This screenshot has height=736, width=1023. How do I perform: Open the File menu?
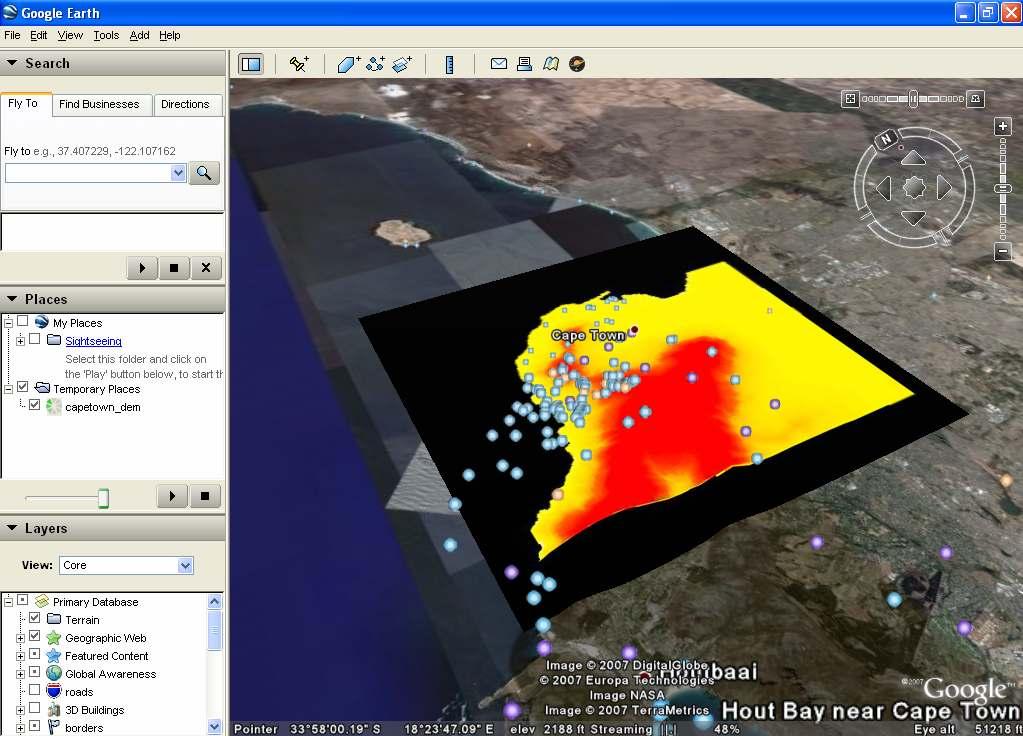click(12, 35)
